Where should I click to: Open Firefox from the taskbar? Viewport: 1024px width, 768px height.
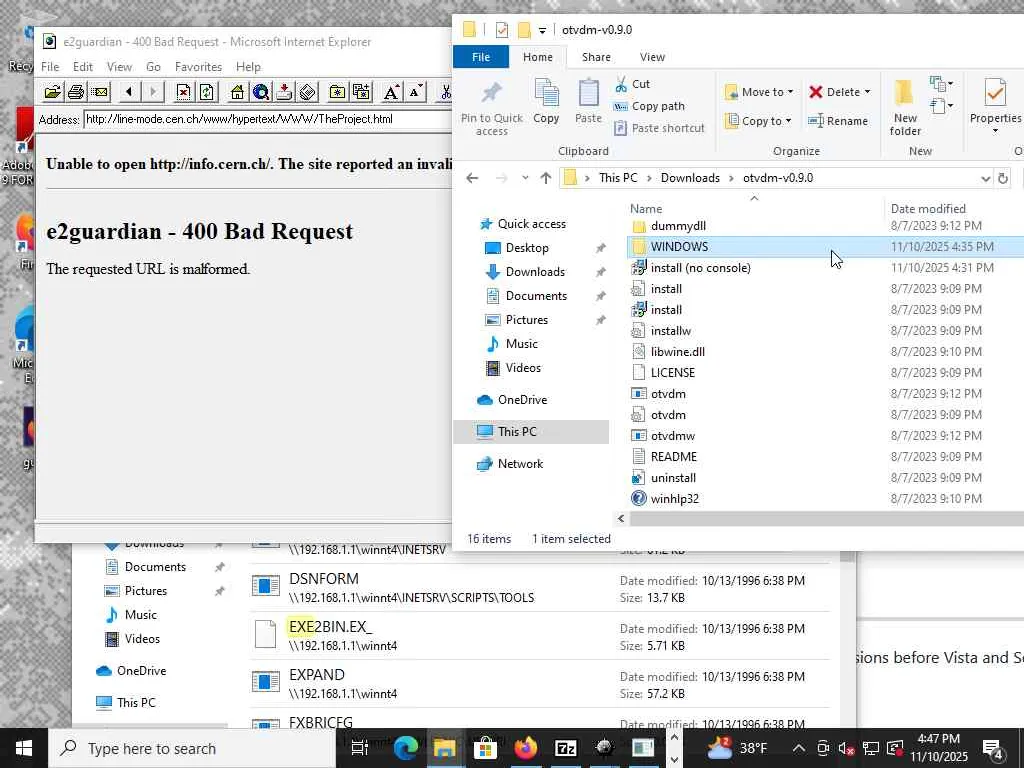(525, 748)
